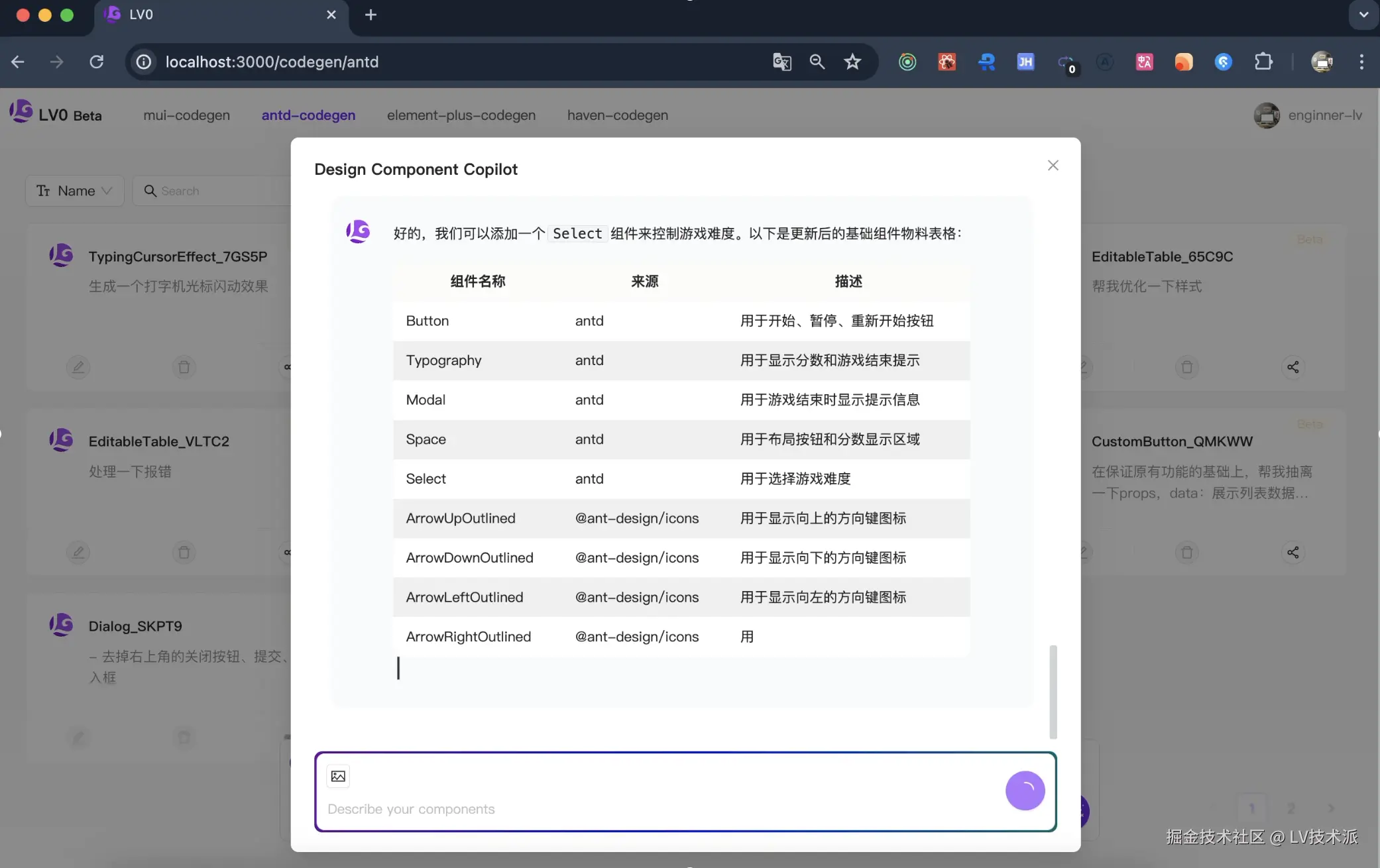Click the translate page icon

[x=782, y=62]
